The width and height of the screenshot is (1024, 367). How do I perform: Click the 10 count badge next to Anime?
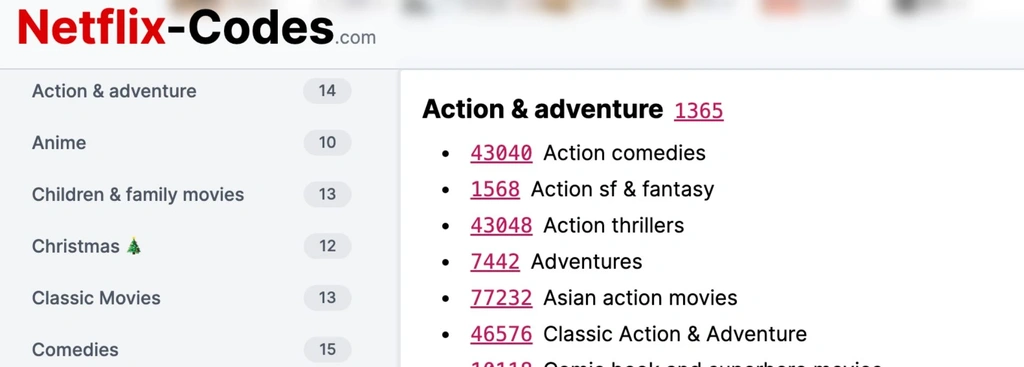click(x=327, y=142)
